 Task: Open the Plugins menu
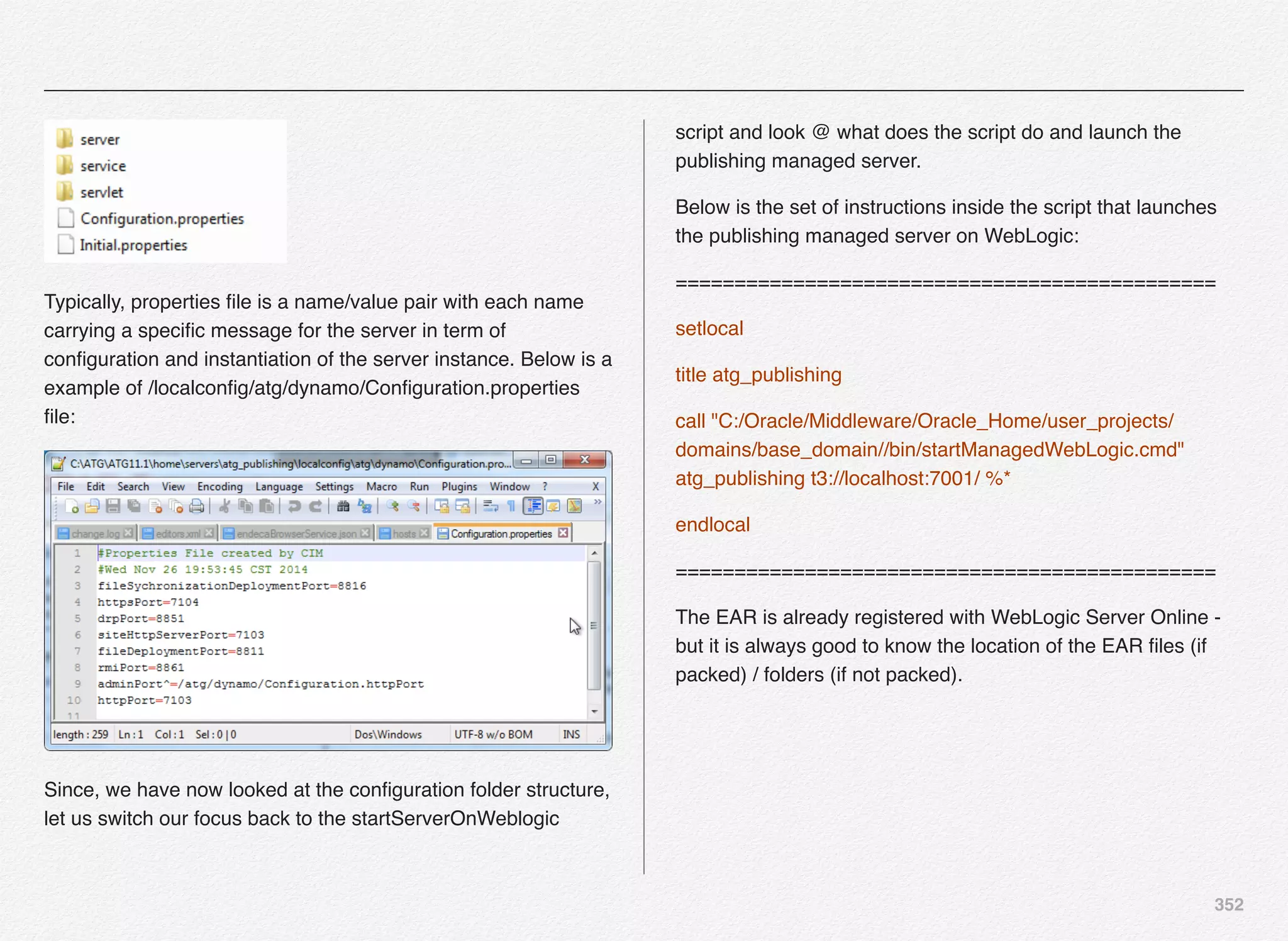click(x=459, y=486)
